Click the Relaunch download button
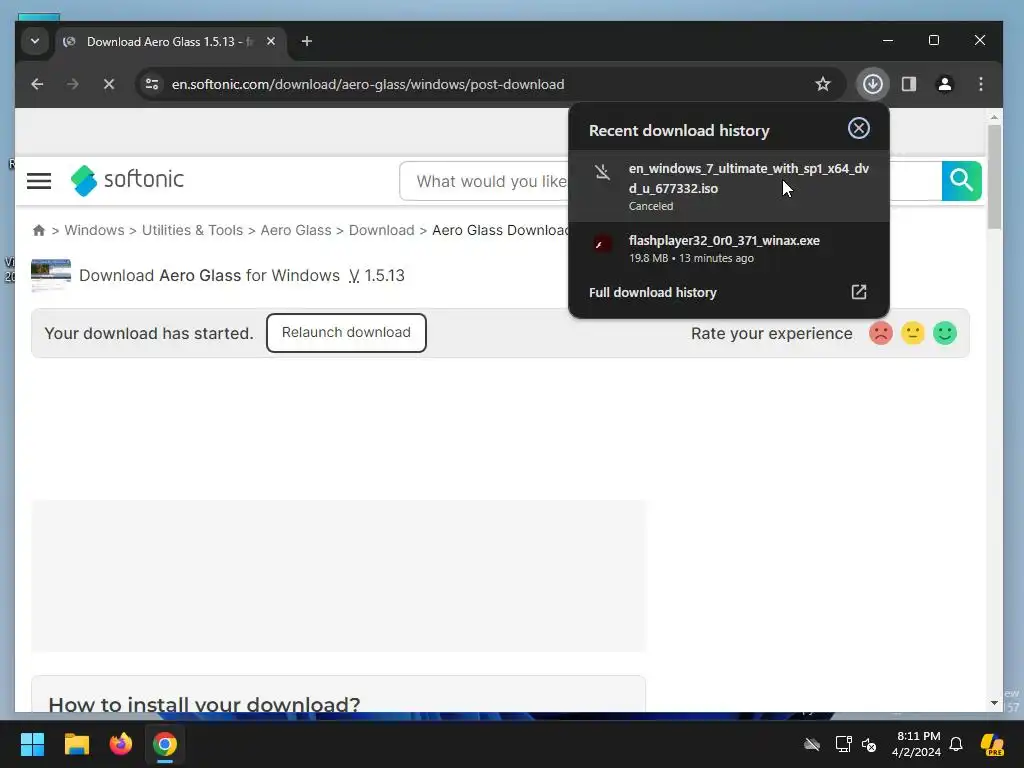Viewport: 1024px width, 768px height. point(346,332)
